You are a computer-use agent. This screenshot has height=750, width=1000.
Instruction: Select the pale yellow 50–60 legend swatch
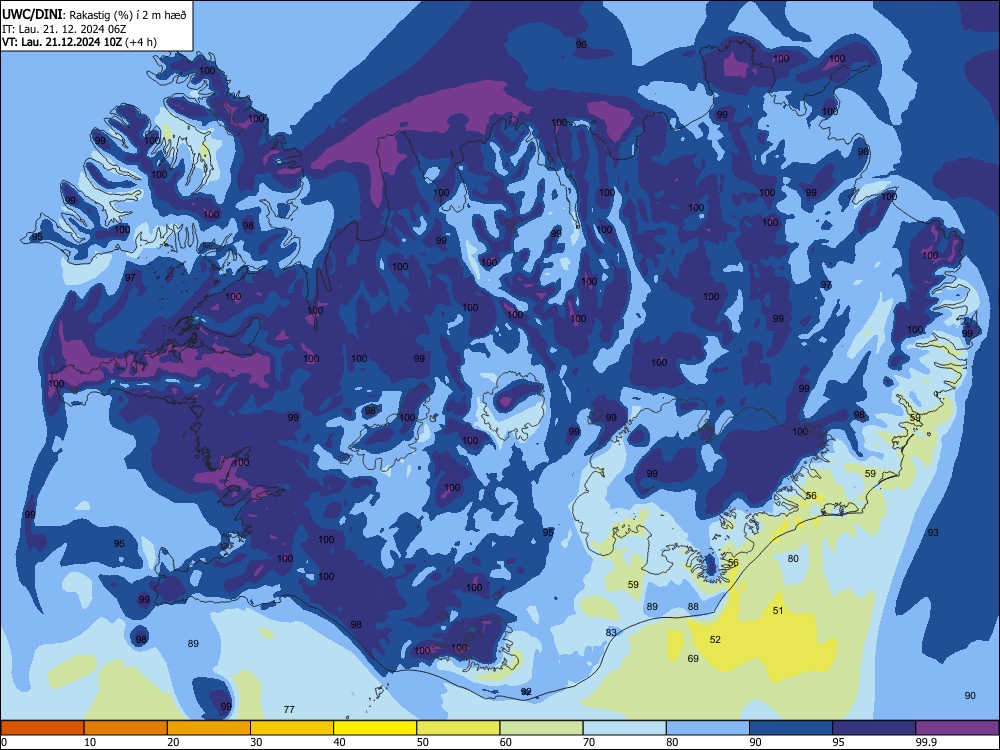pyautogui.click(x=458, y=728)
